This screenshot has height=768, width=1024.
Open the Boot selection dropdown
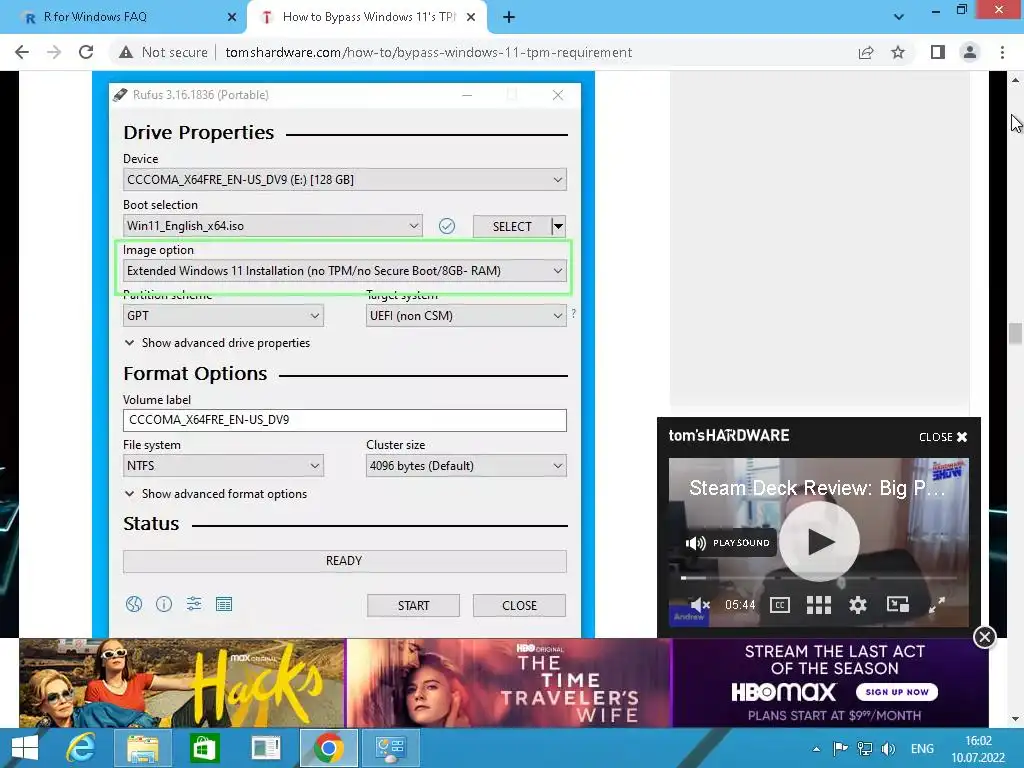point(272,226)
